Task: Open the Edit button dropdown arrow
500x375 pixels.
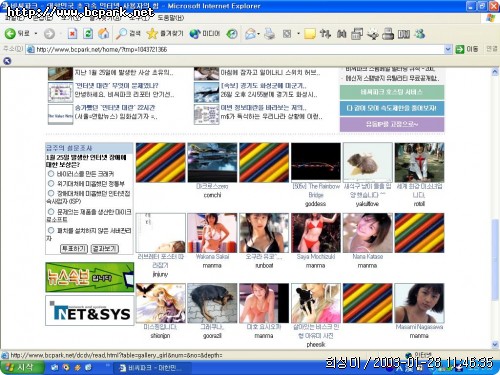Action: (298, 34)
